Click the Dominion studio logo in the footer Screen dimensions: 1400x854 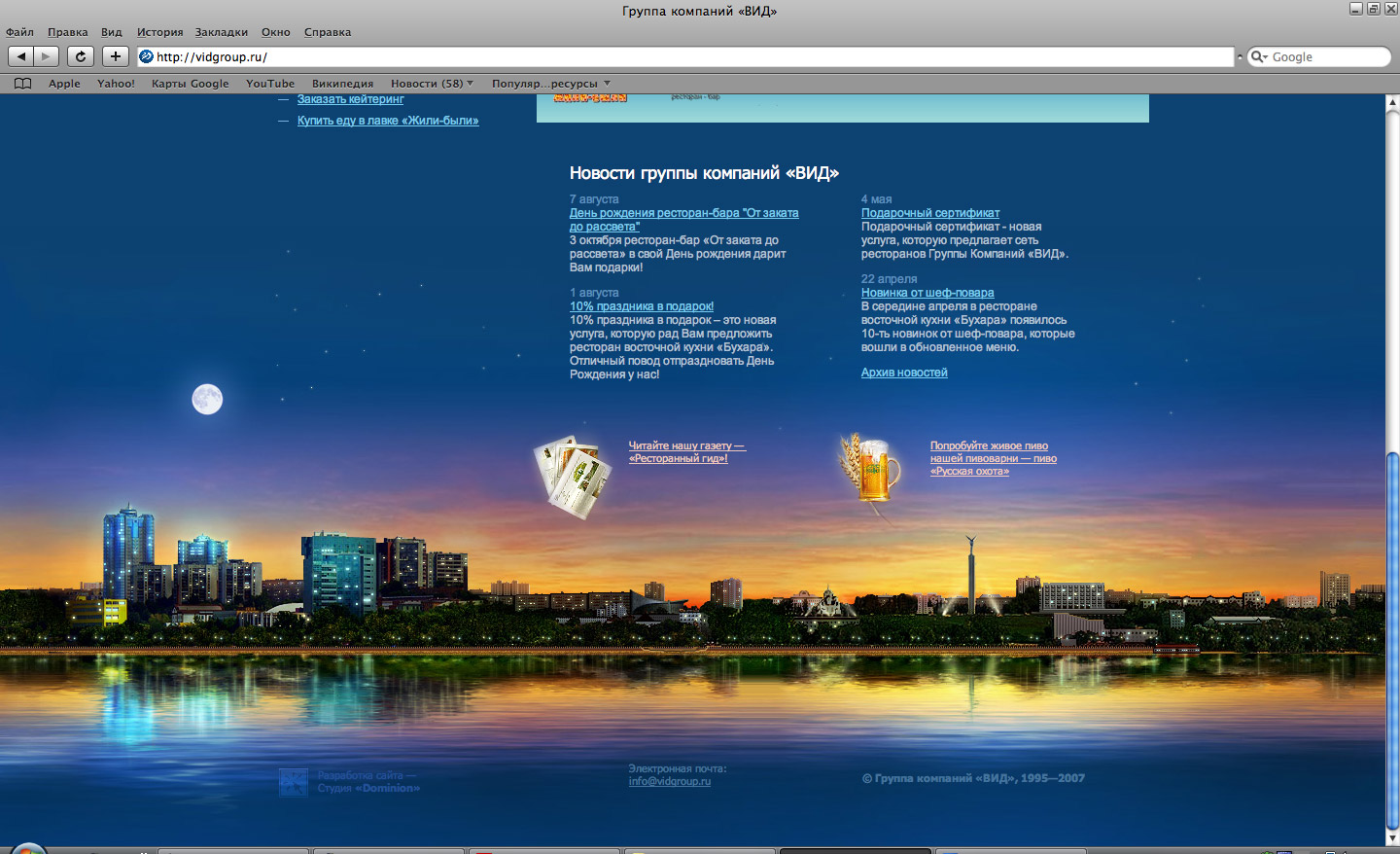(x=294, y=782)
